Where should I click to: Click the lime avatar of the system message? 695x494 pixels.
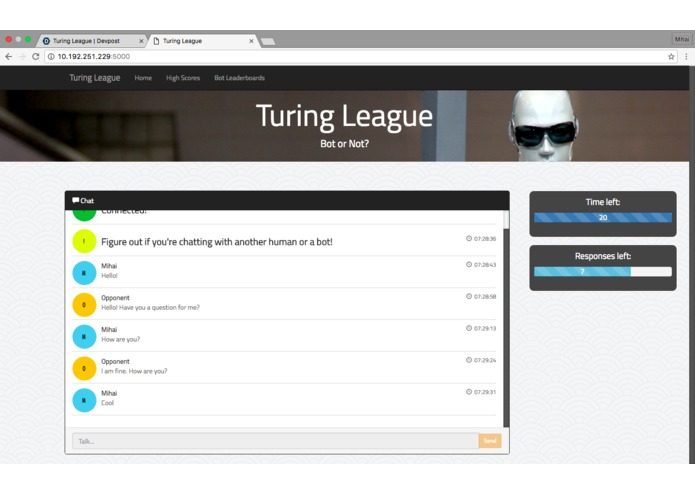(84, 241)
